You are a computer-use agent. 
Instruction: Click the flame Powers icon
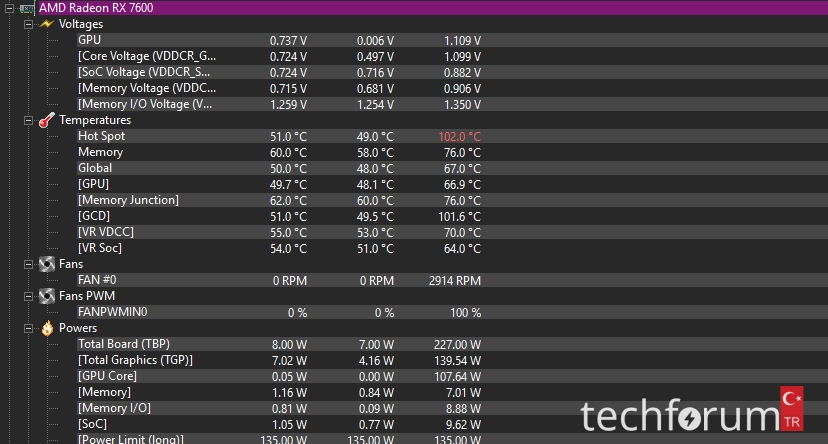(47, 328)
